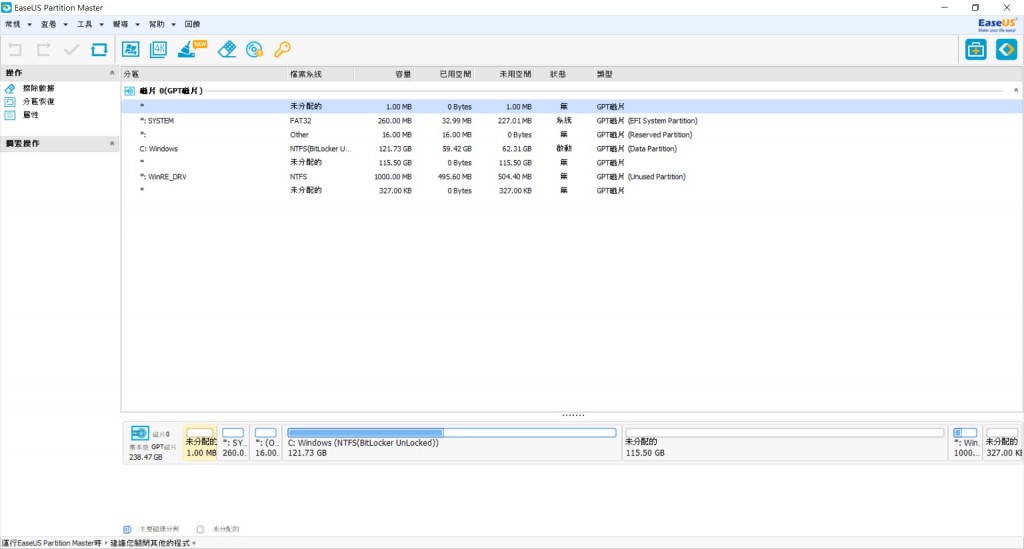Click the undo arrow in the toolbar

click(x=15, y=50)
